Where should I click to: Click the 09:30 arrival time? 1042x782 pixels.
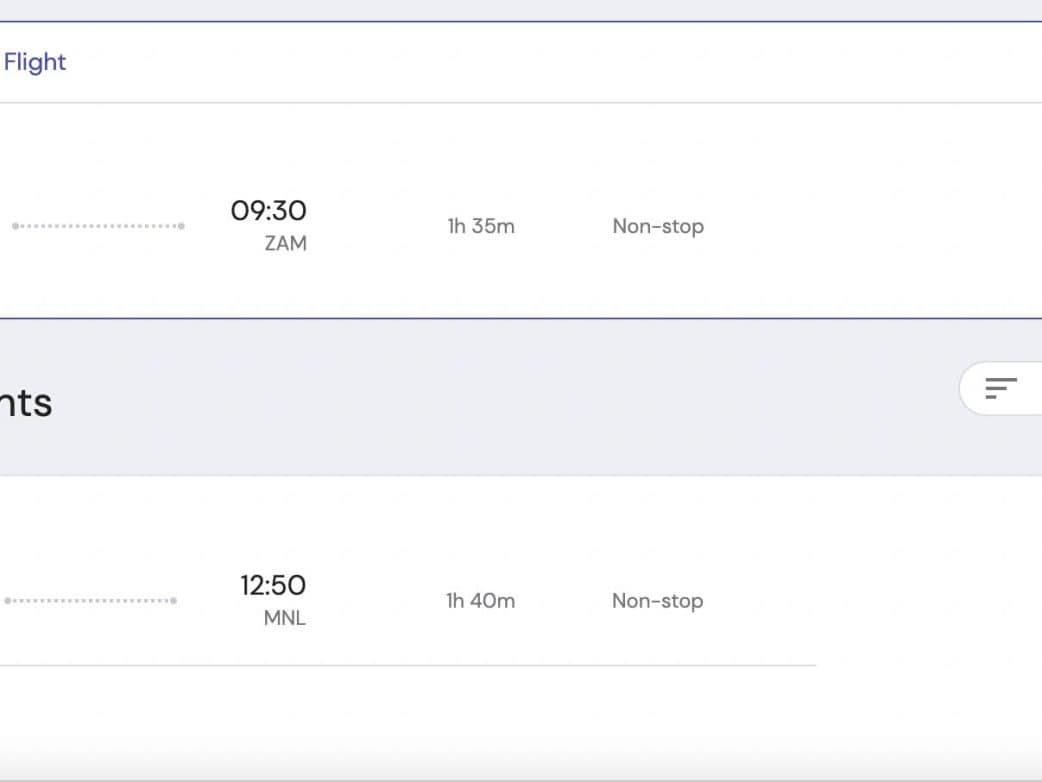point(268,211)
